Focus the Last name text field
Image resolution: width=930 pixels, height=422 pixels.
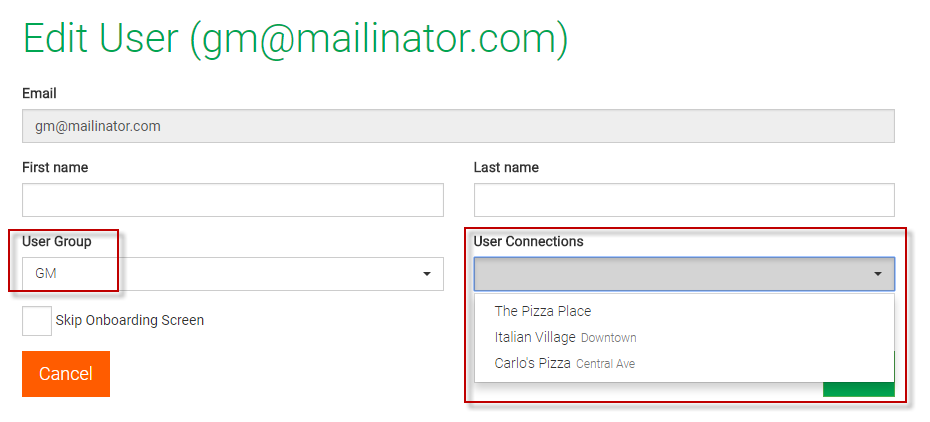[x=684, y=200]
